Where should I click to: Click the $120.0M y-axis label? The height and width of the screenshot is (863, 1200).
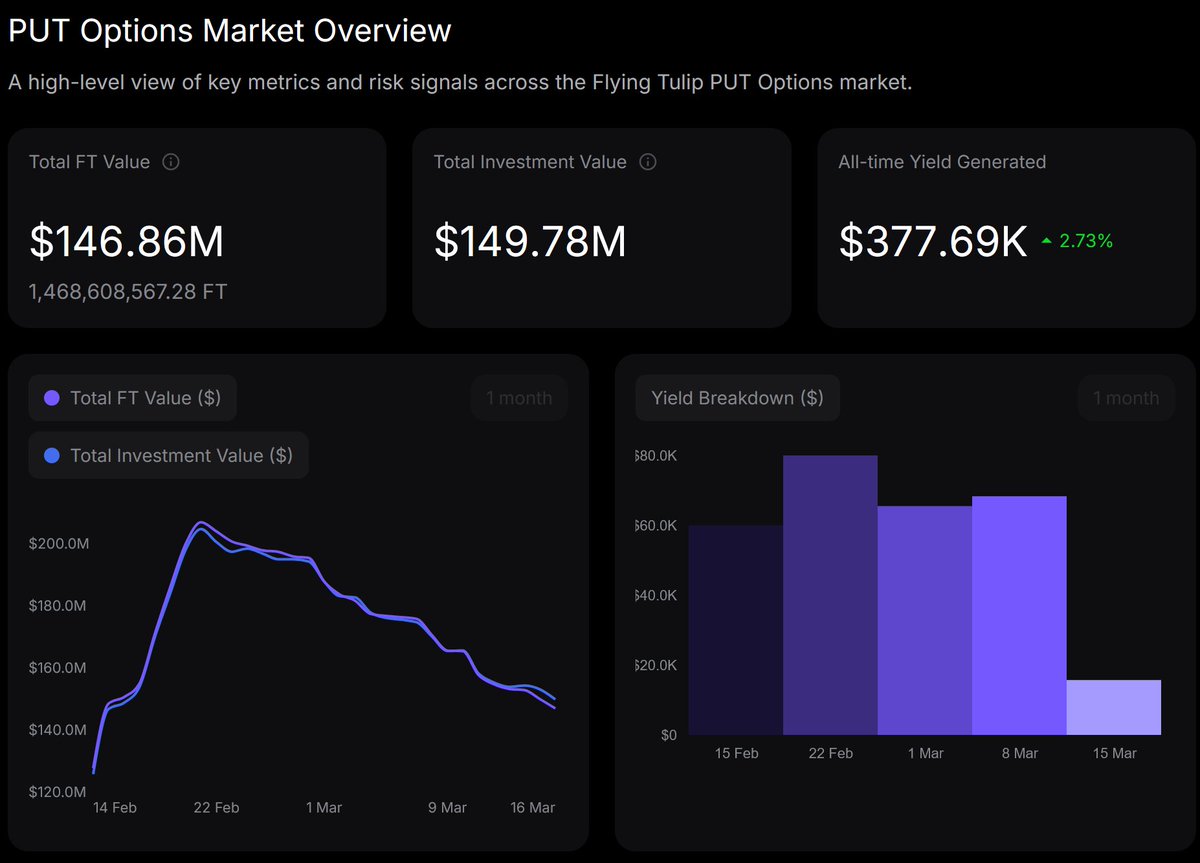[59, 792]
